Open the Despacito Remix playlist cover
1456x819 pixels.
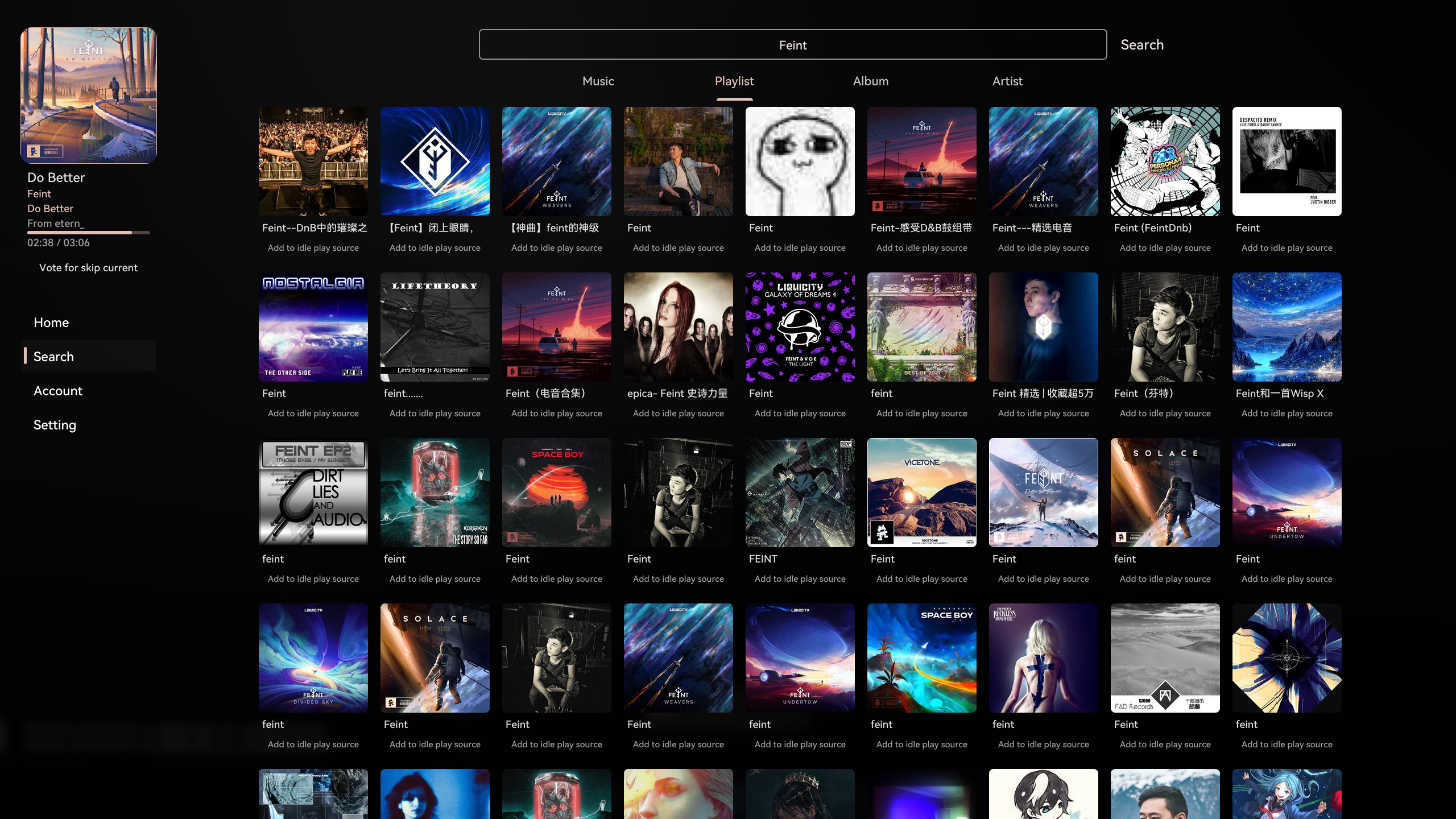(1287, 162)
